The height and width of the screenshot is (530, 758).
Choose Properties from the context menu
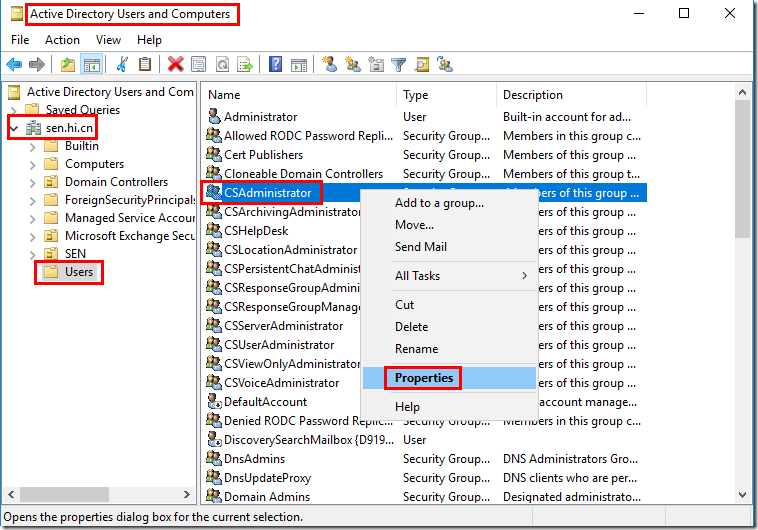(449, 378)
